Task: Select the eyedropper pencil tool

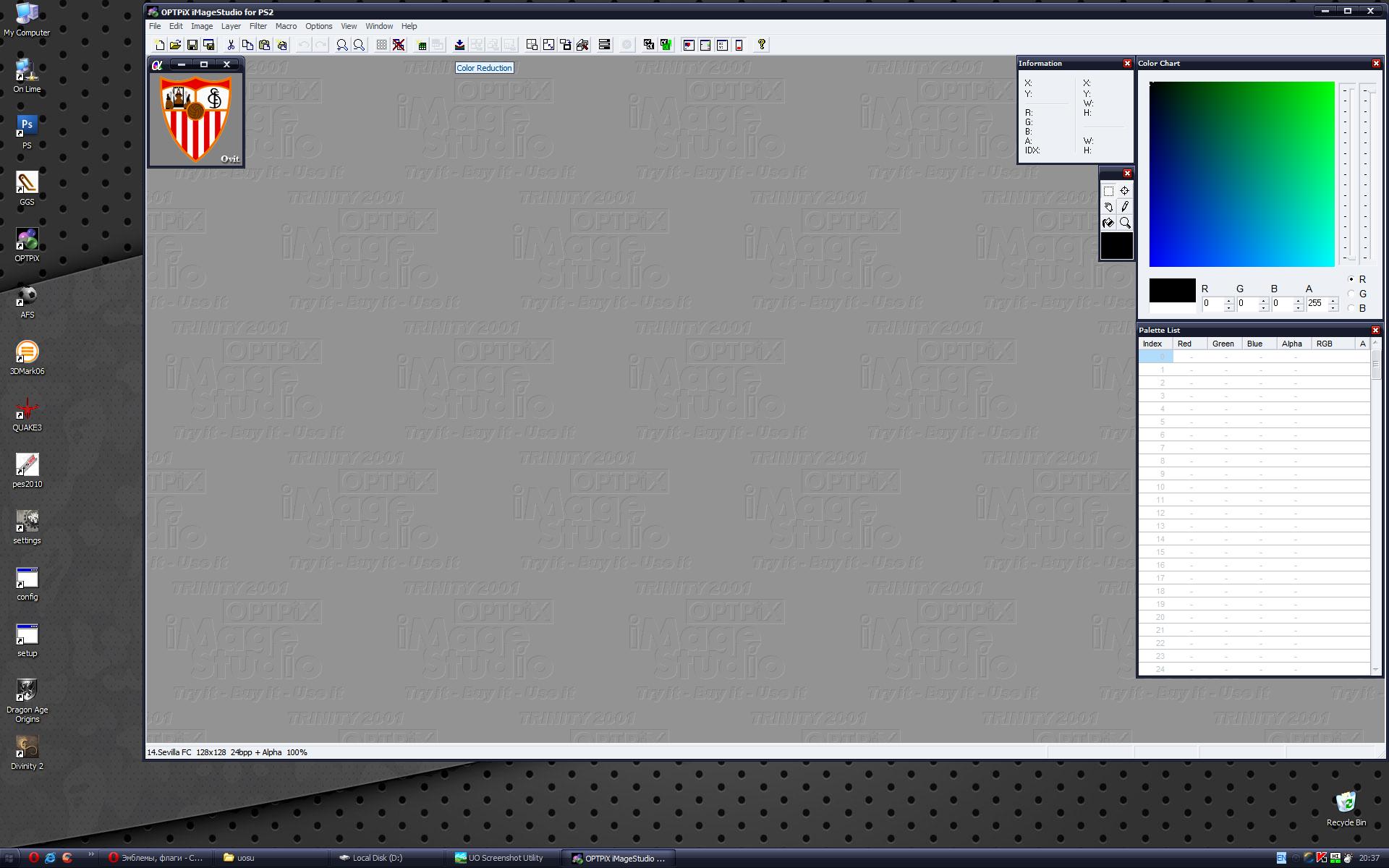Action: 1125,207
